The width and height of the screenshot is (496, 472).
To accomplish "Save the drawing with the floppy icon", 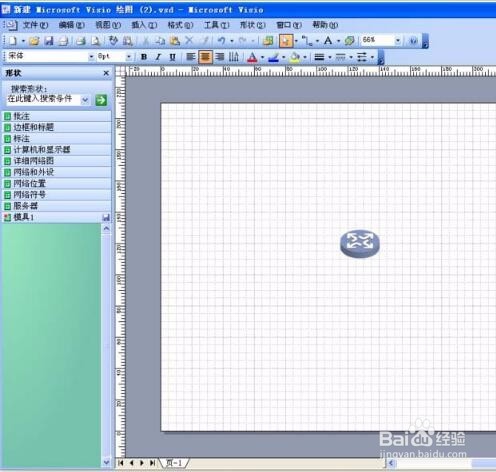I will coord(49,41).
